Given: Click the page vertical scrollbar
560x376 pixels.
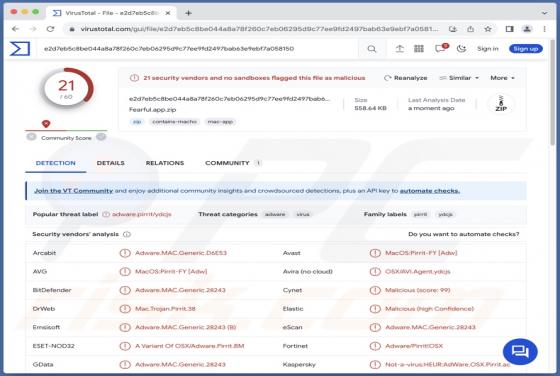Looking at the screenshot, I should [553, 92].
